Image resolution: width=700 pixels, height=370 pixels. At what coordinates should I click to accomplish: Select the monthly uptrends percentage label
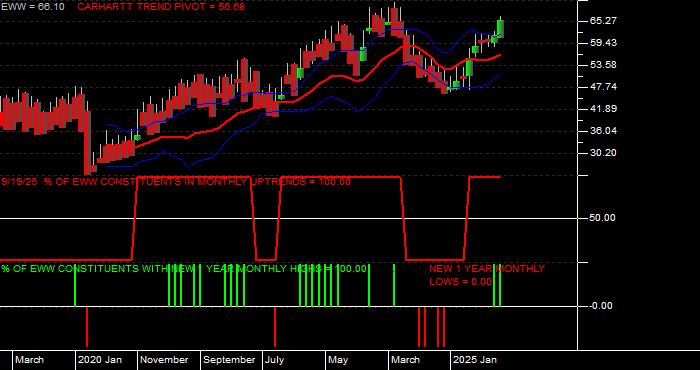(176, 182)
